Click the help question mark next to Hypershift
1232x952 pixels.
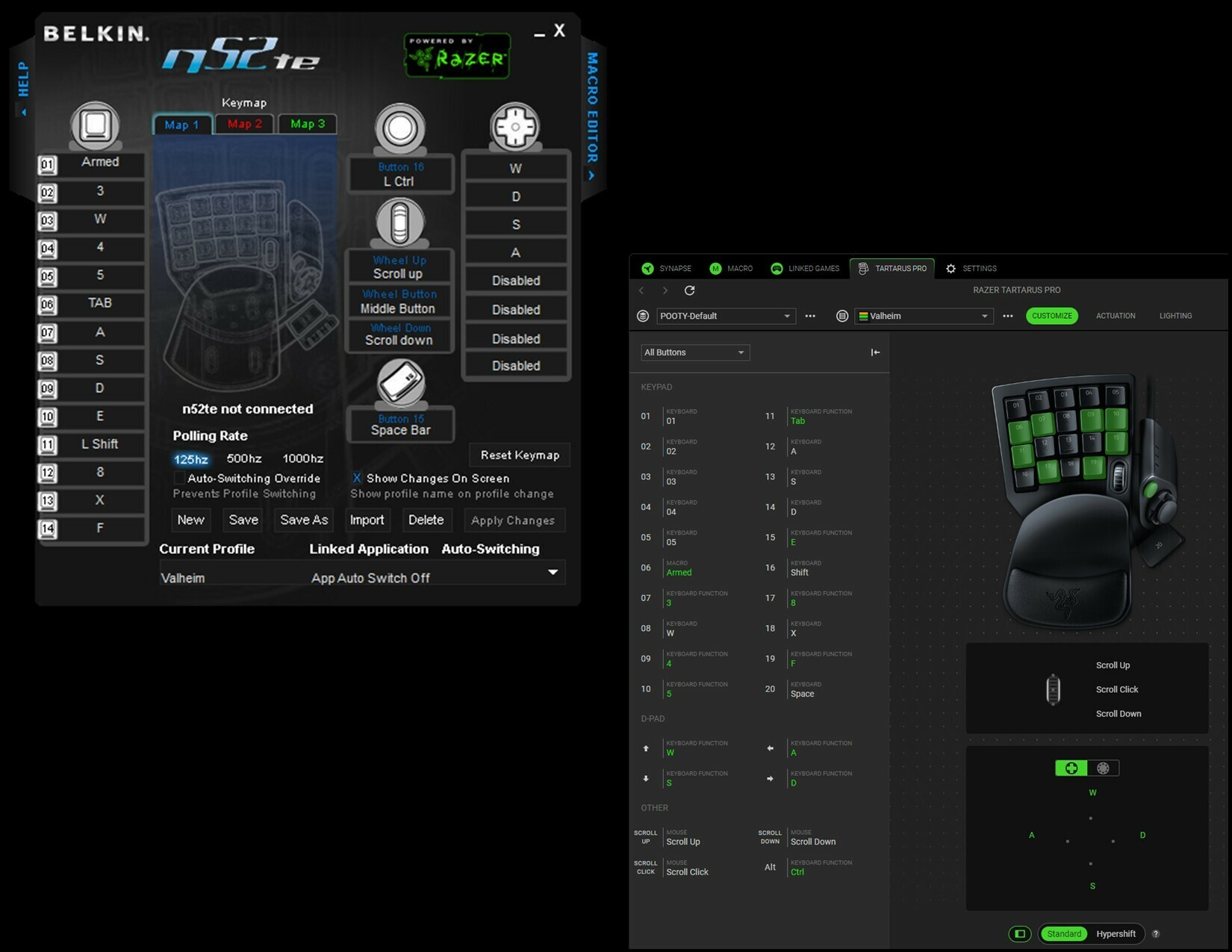1156,934
